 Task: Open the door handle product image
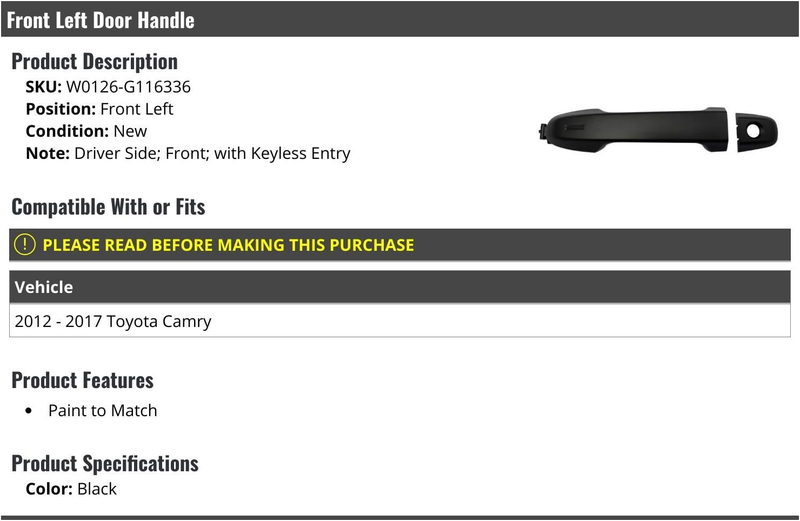pos(658,131)
